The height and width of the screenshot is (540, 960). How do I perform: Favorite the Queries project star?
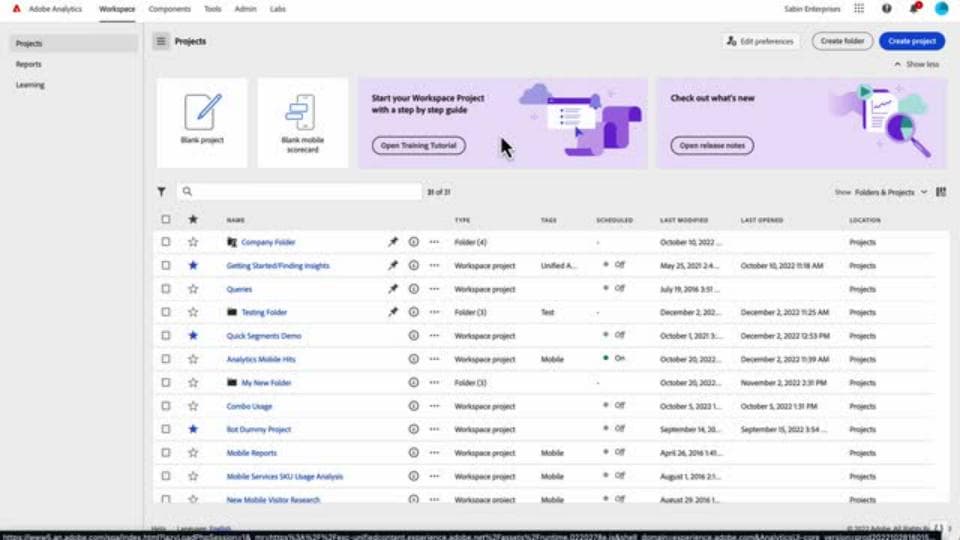click(x=193, y=288)
